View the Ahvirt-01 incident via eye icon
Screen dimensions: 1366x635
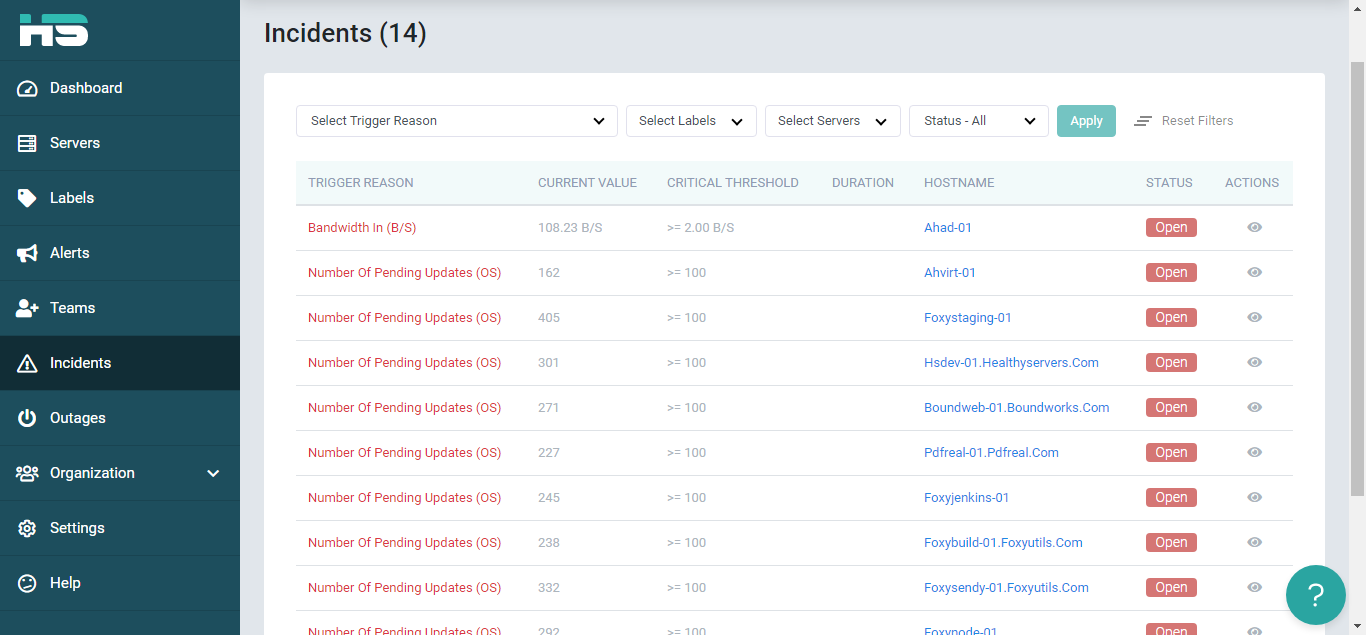(x=1254, y=273)
